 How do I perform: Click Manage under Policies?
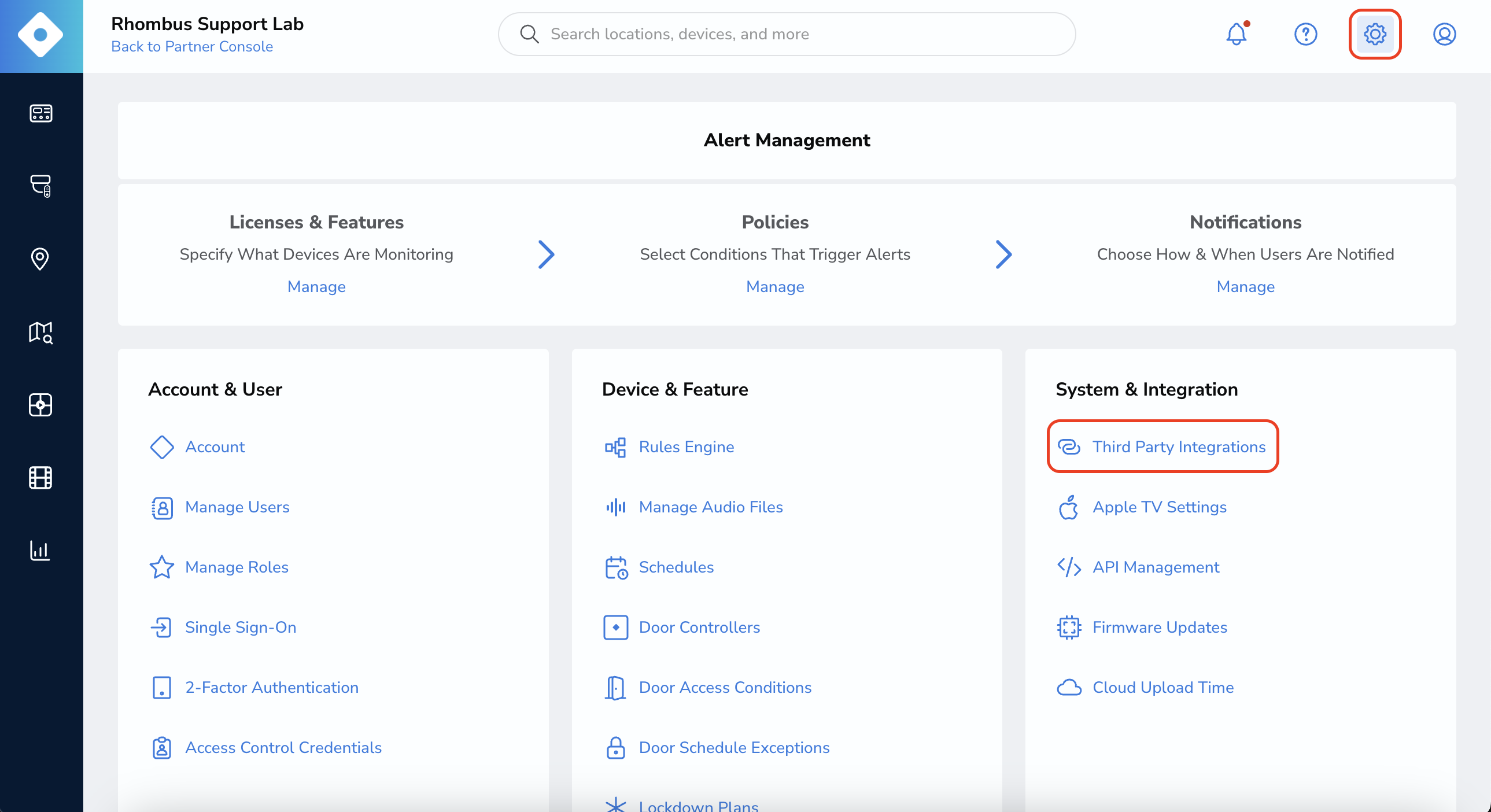[x=775, y=286]
